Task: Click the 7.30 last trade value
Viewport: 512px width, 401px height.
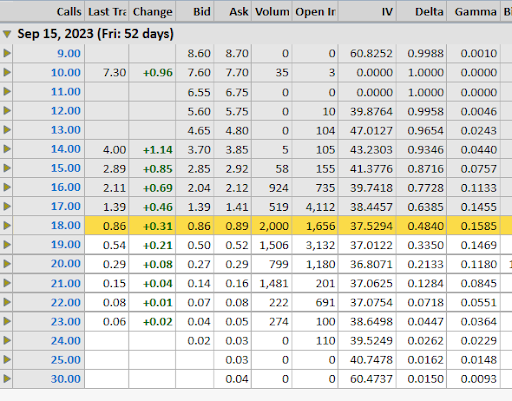Action: (115, 73)
